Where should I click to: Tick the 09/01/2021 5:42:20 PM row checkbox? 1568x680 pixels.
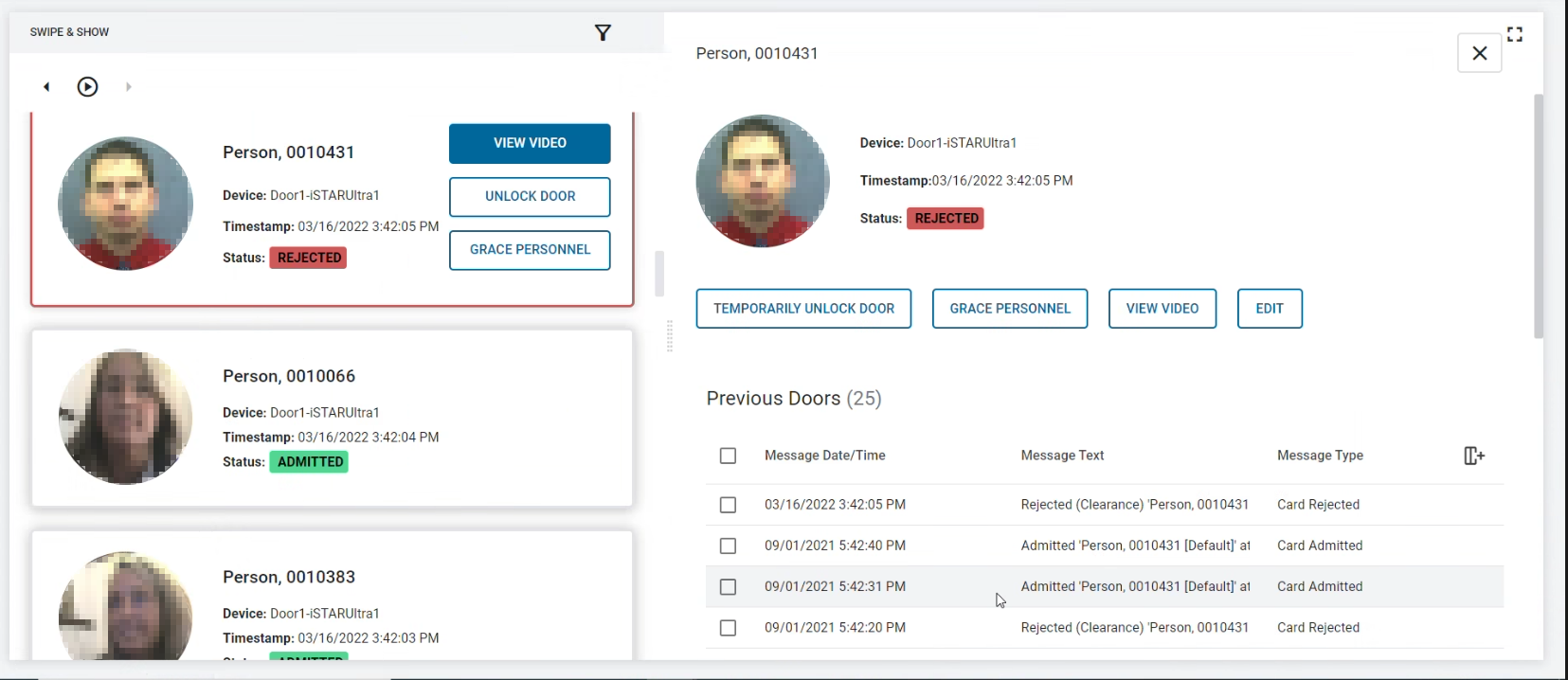pos(728,628)
